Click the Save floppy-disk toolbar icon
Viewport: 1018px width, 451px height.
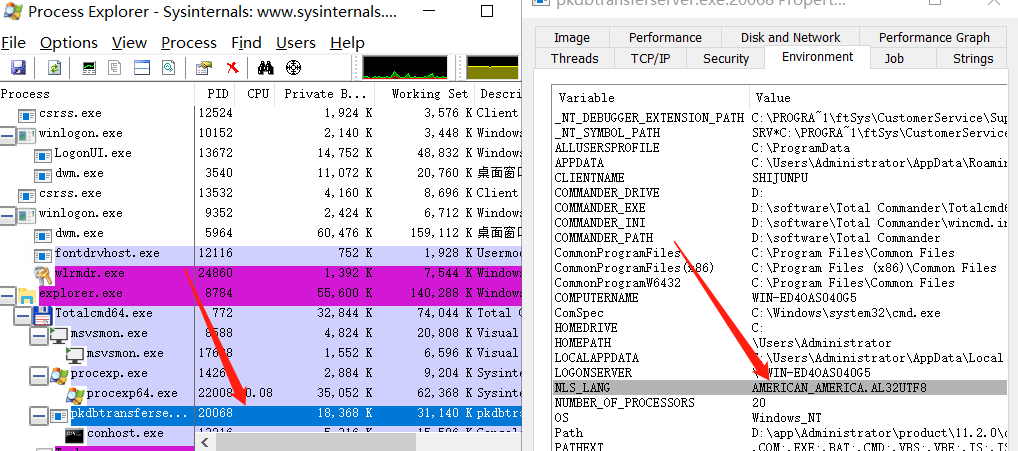[x=18, y=67]
